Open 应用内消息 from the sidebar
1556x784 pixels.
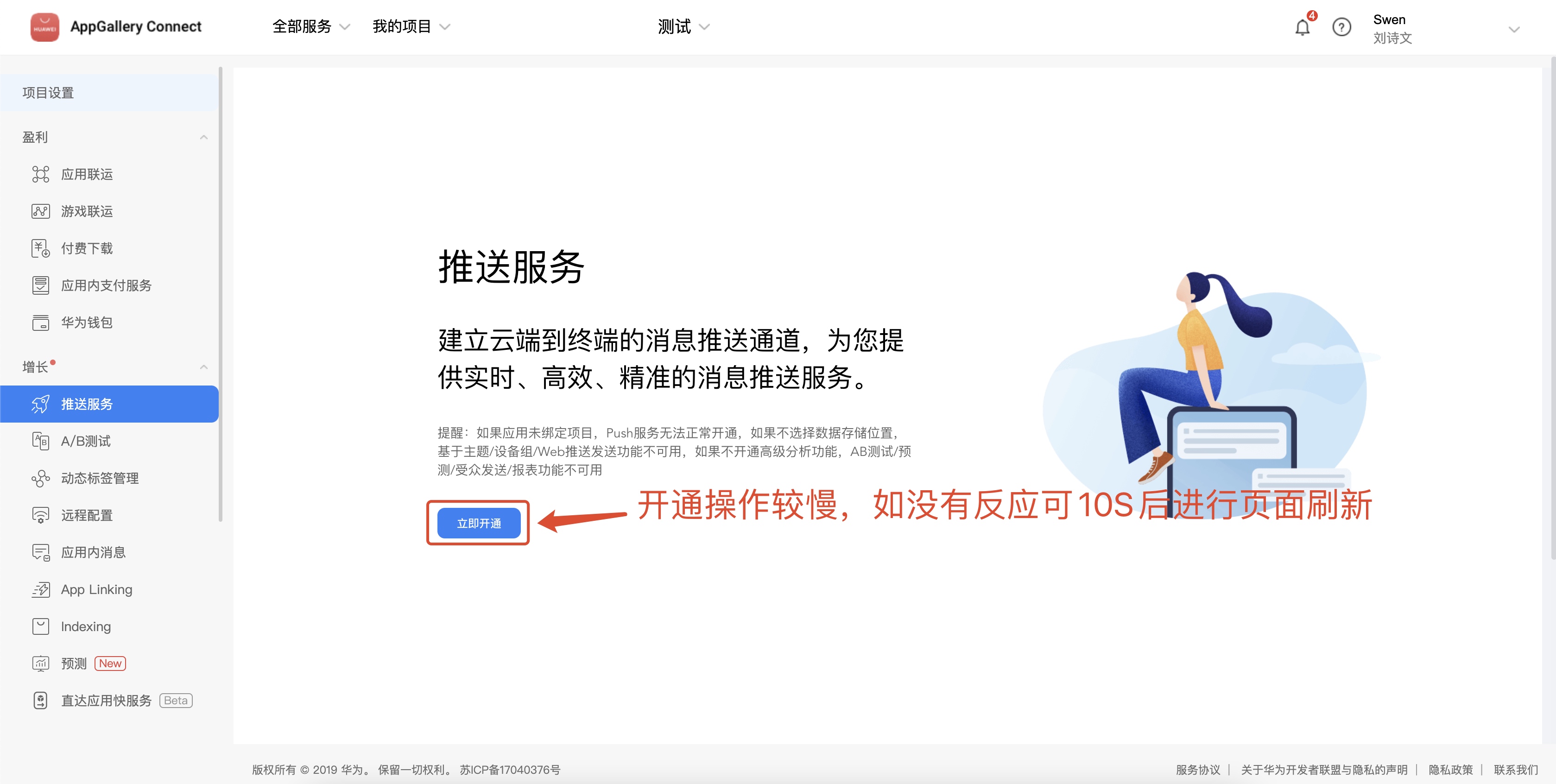click(109, 552)
